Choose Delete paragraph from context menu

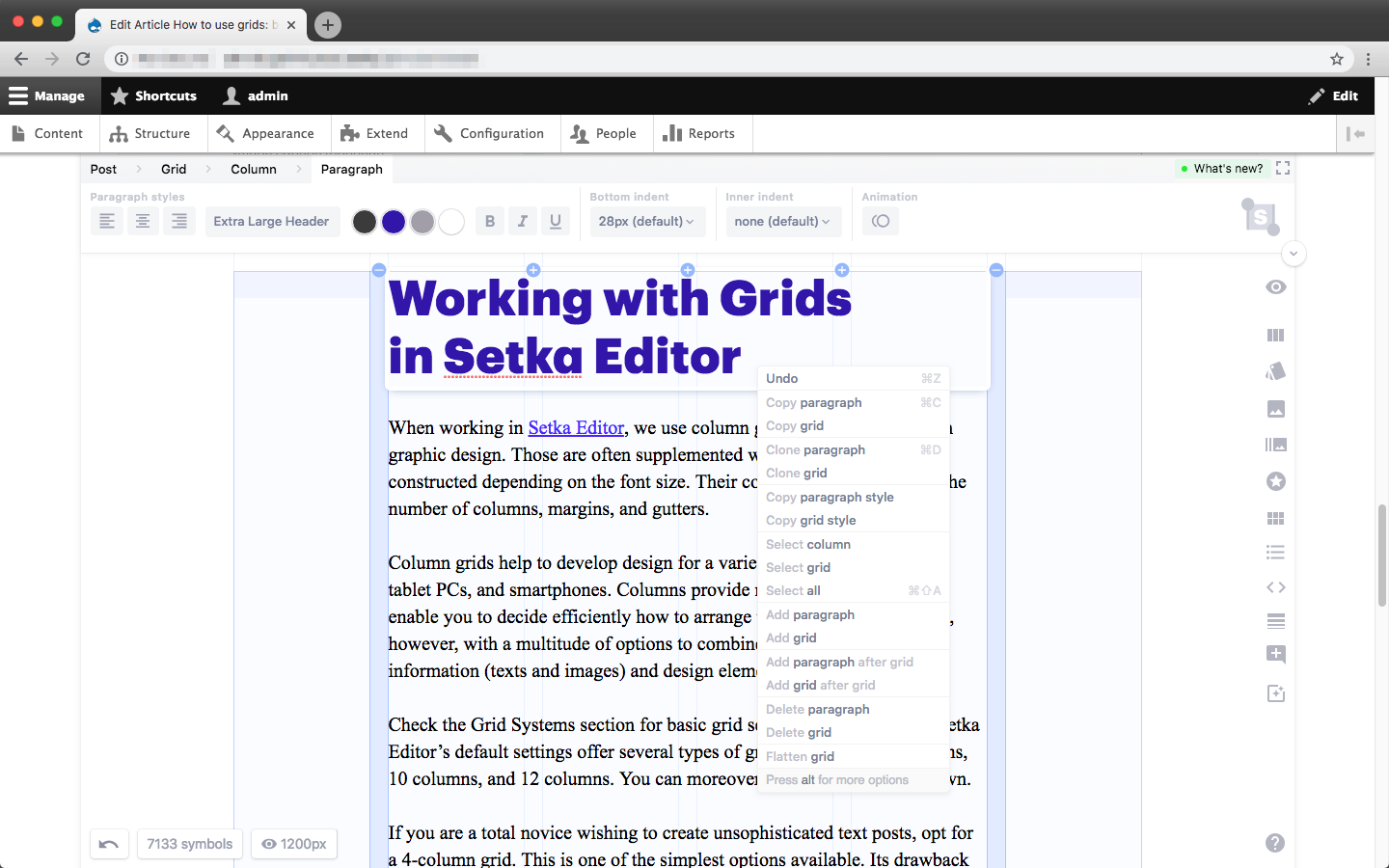[x=854, y=709]
